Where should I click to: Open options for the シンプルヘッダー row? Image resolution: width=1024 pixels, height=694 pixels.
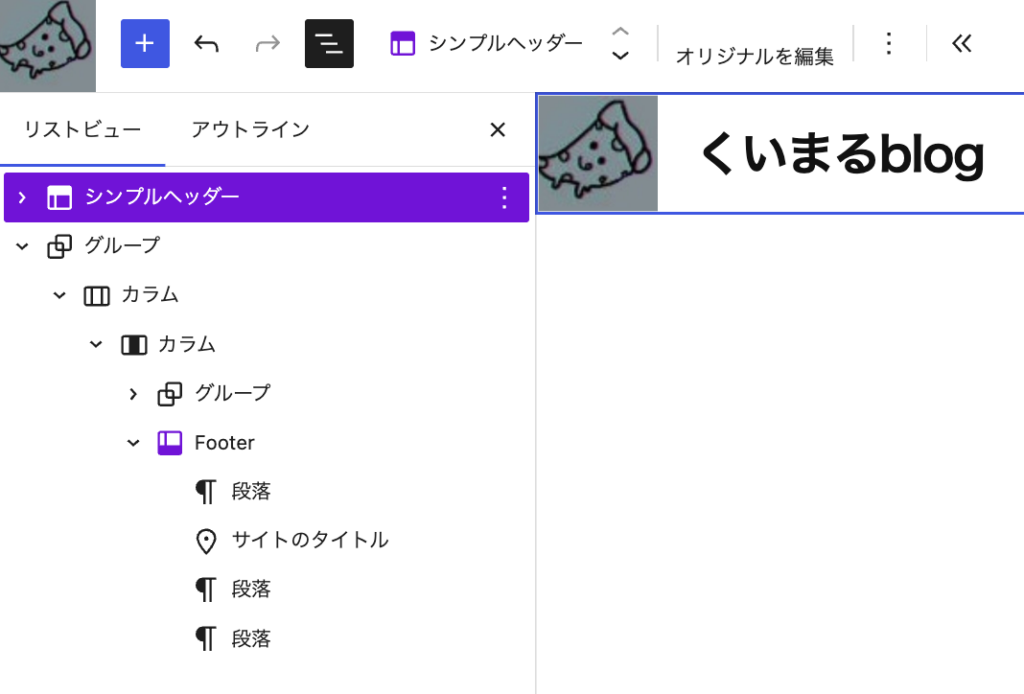tap(504, 197)
